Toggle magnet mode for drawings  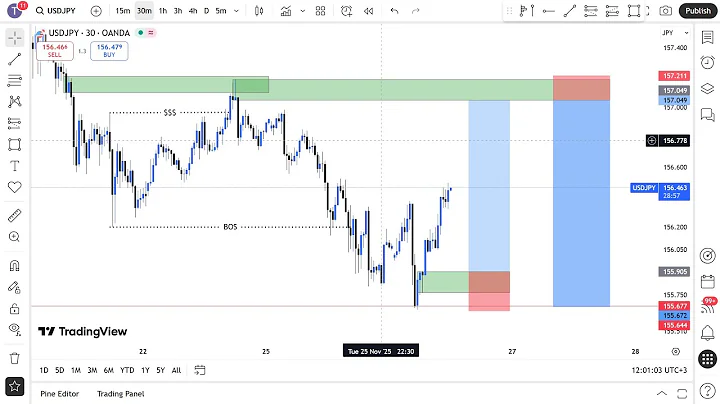(x=15, y=266)
